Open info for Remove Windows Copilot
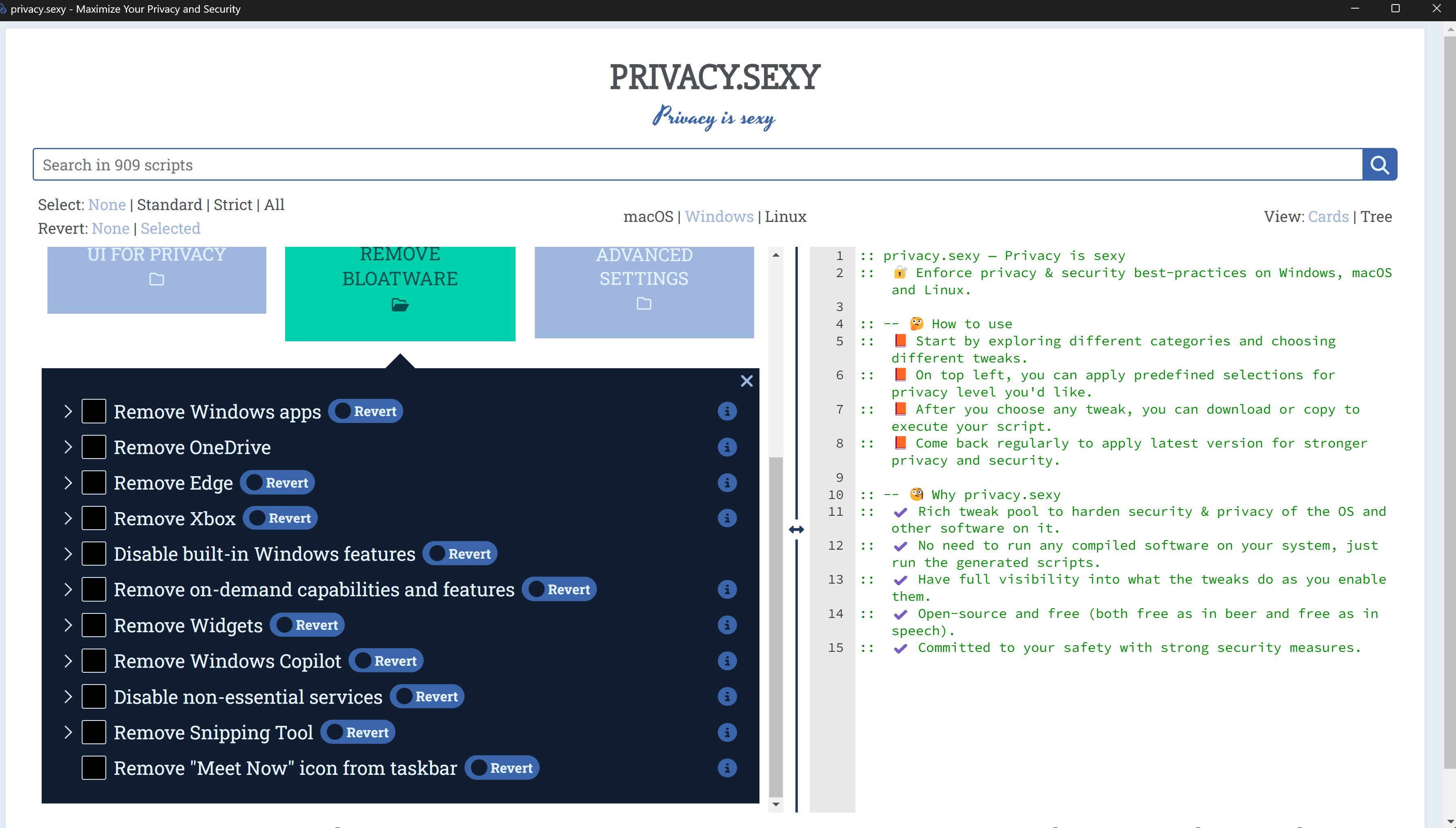 pyautogui.click(x=727, y=661)
